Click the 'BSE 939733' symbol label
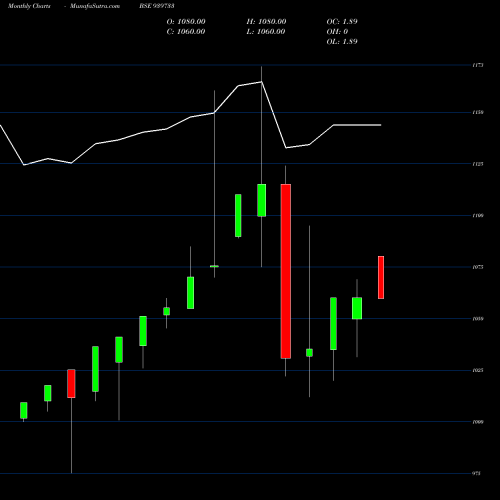 pos(157,6)
